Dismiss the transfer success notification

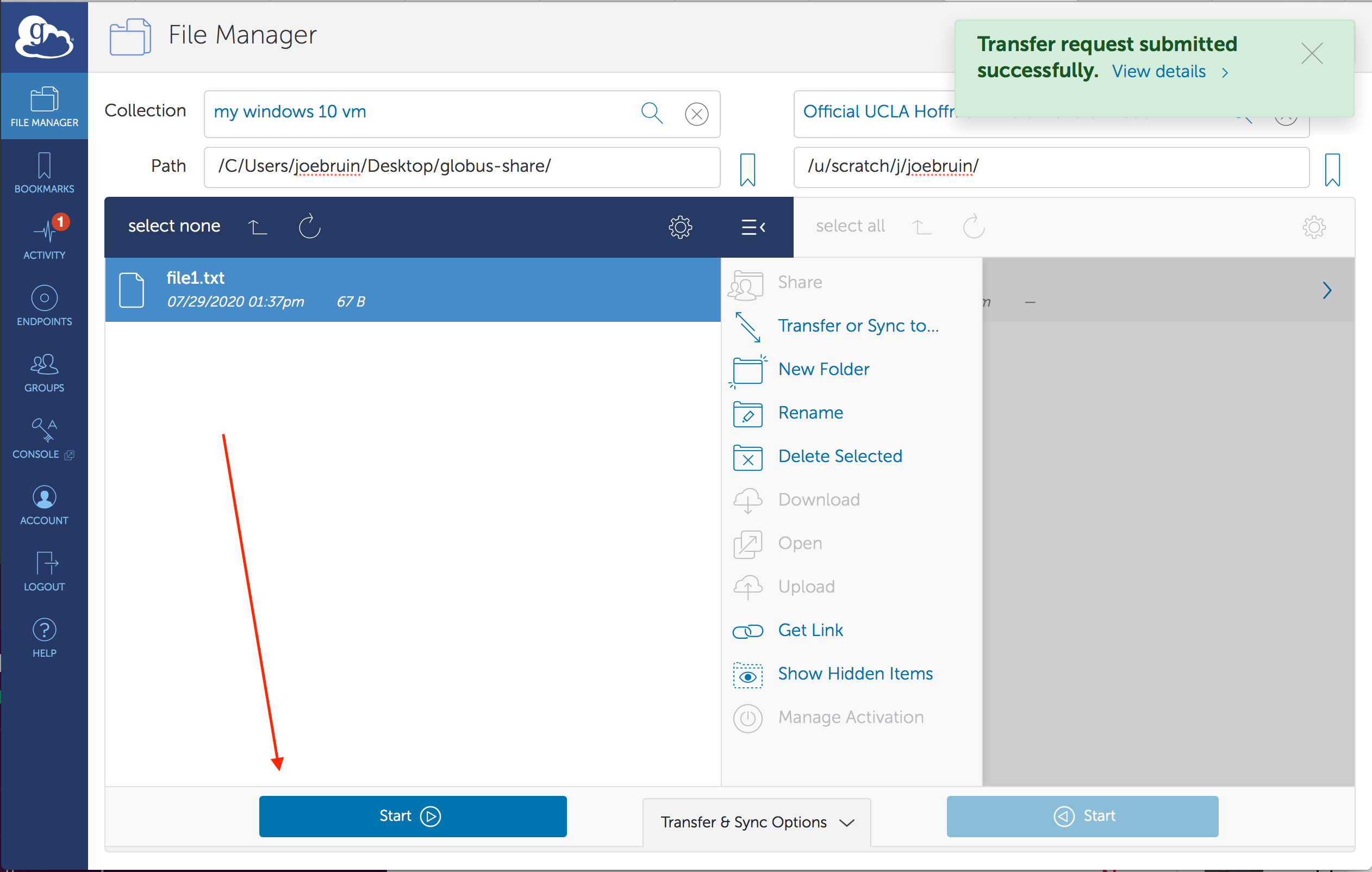click(1312, 54)
